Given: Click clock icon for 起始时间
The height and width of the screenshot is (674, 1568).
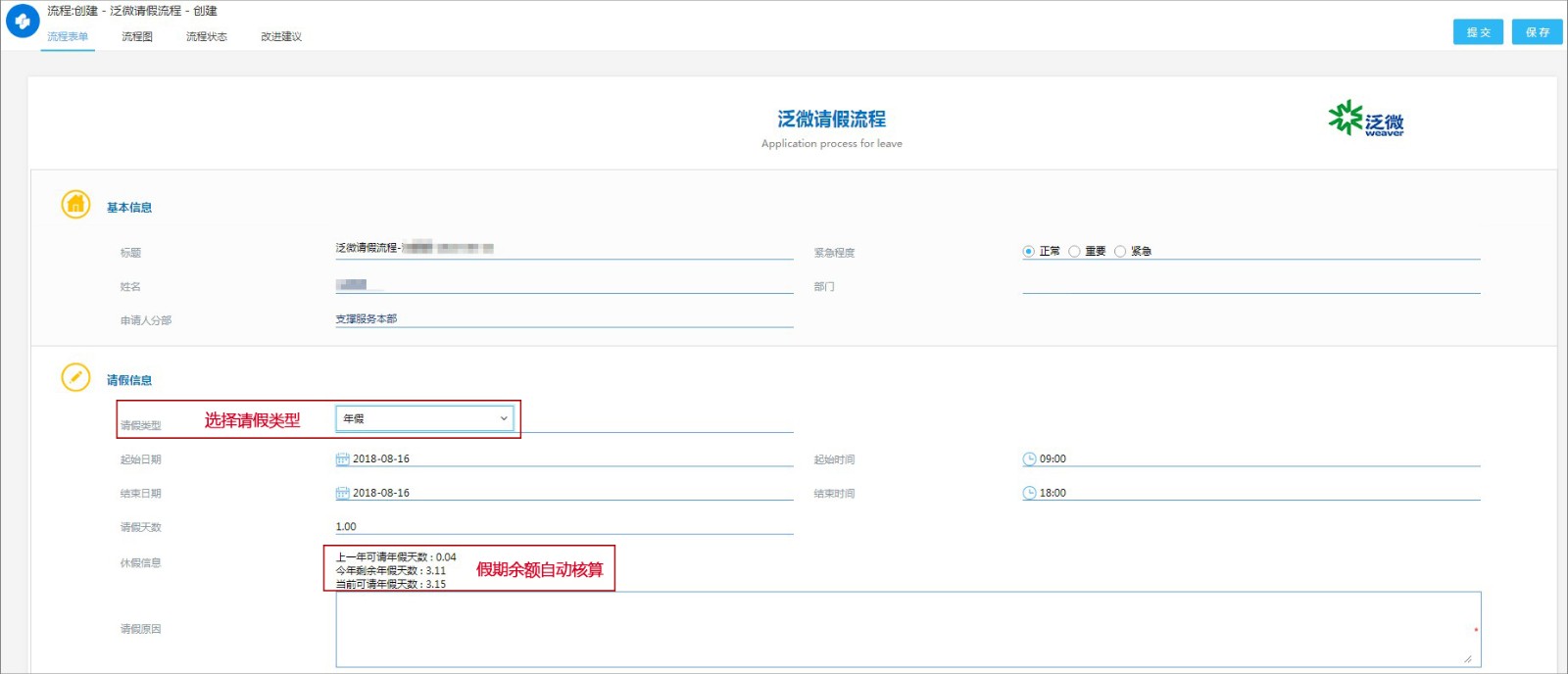Looking at the screenshot, I should pos(1029,458).
